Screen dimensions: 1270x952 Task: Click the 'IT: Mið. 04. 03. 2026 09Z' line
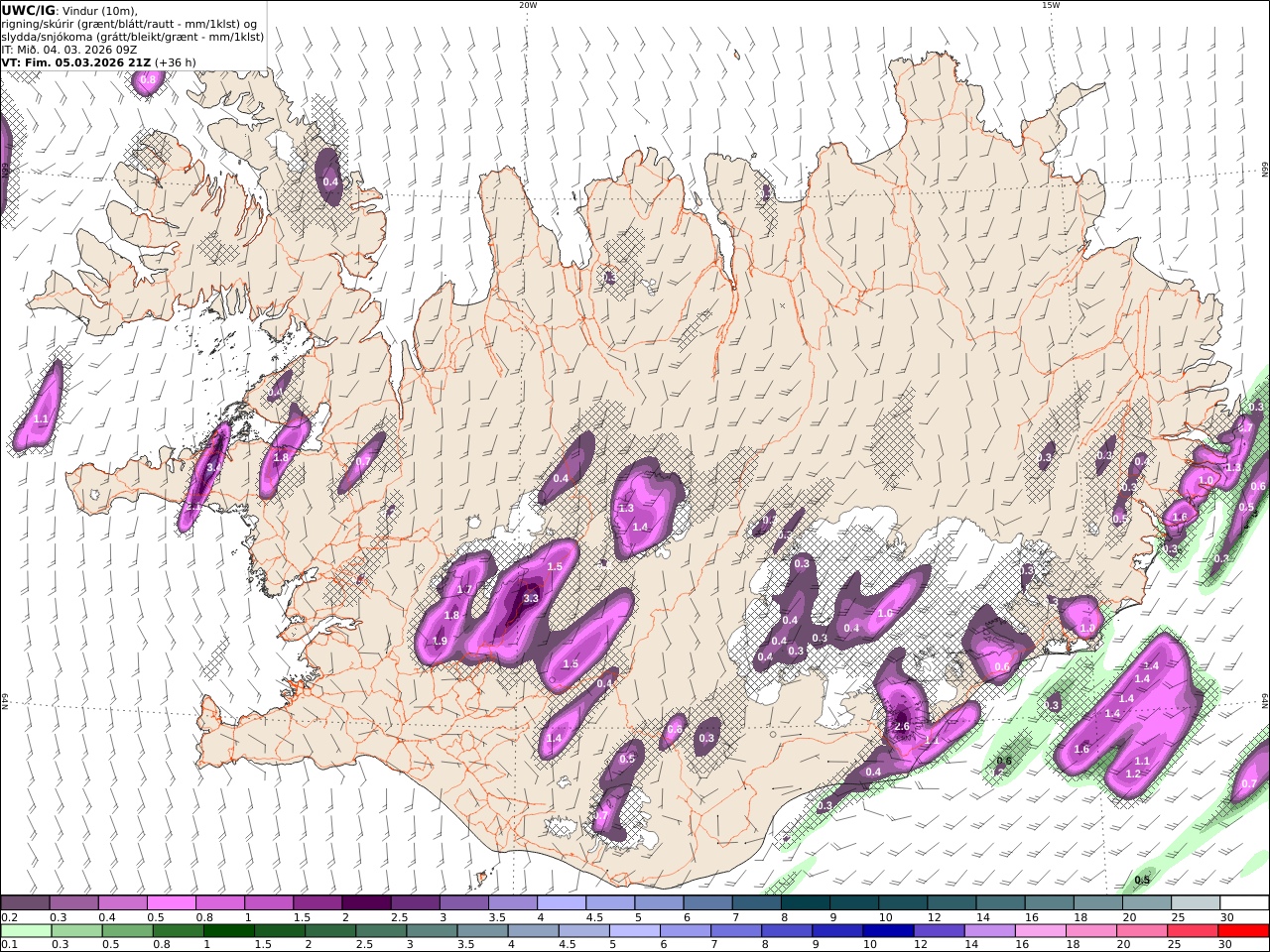pyautogui.click(x=69, y=50)
